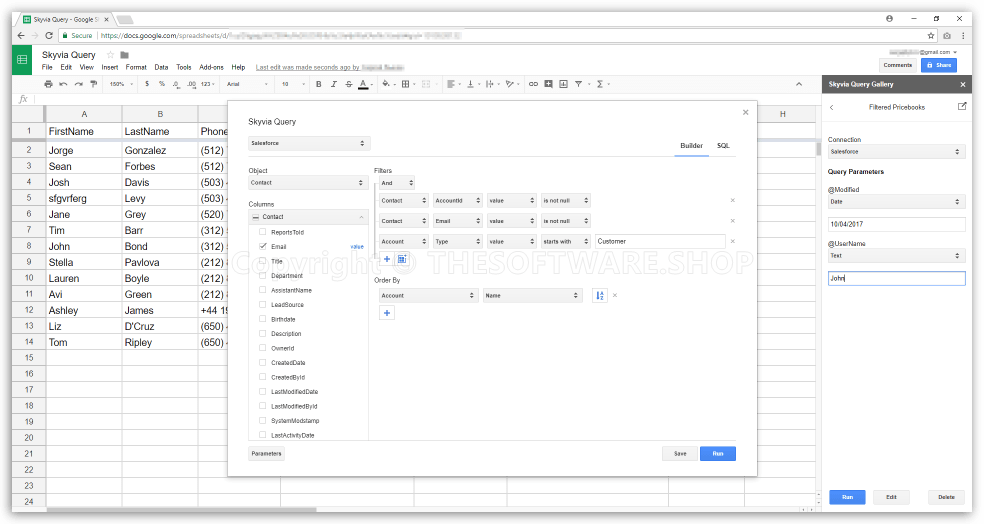Screen dimensions: 984x524
Task: Check the Description column
Action: [263, 334]
